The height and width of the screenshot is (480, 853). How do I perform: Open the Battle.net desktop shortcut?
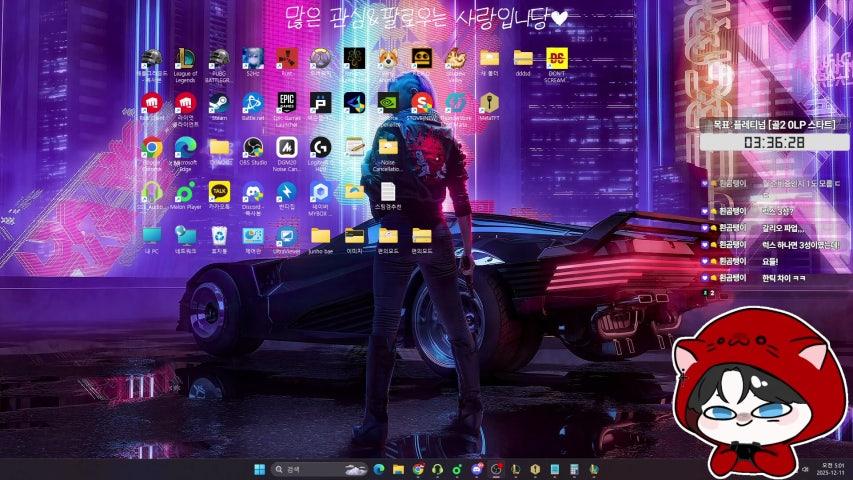[253, 103]
